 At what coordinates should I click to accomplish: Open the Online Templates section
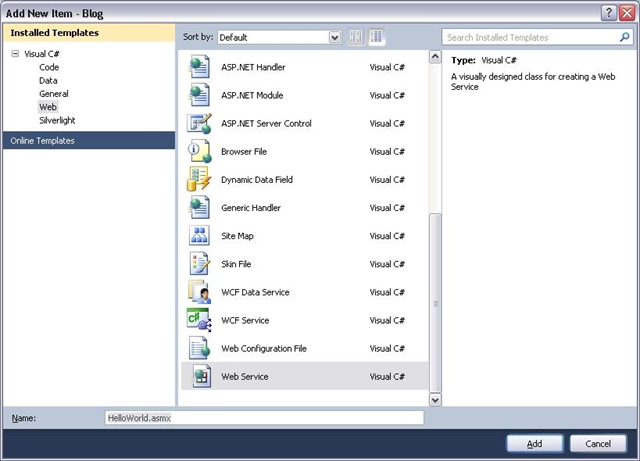(x=89, y=140)
